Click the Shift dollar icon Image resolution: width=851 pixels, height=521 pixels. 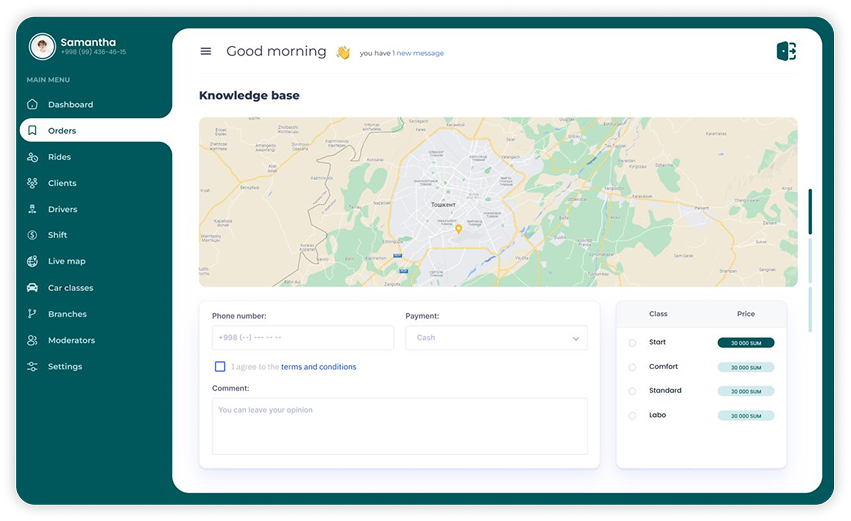click(33, 235)
